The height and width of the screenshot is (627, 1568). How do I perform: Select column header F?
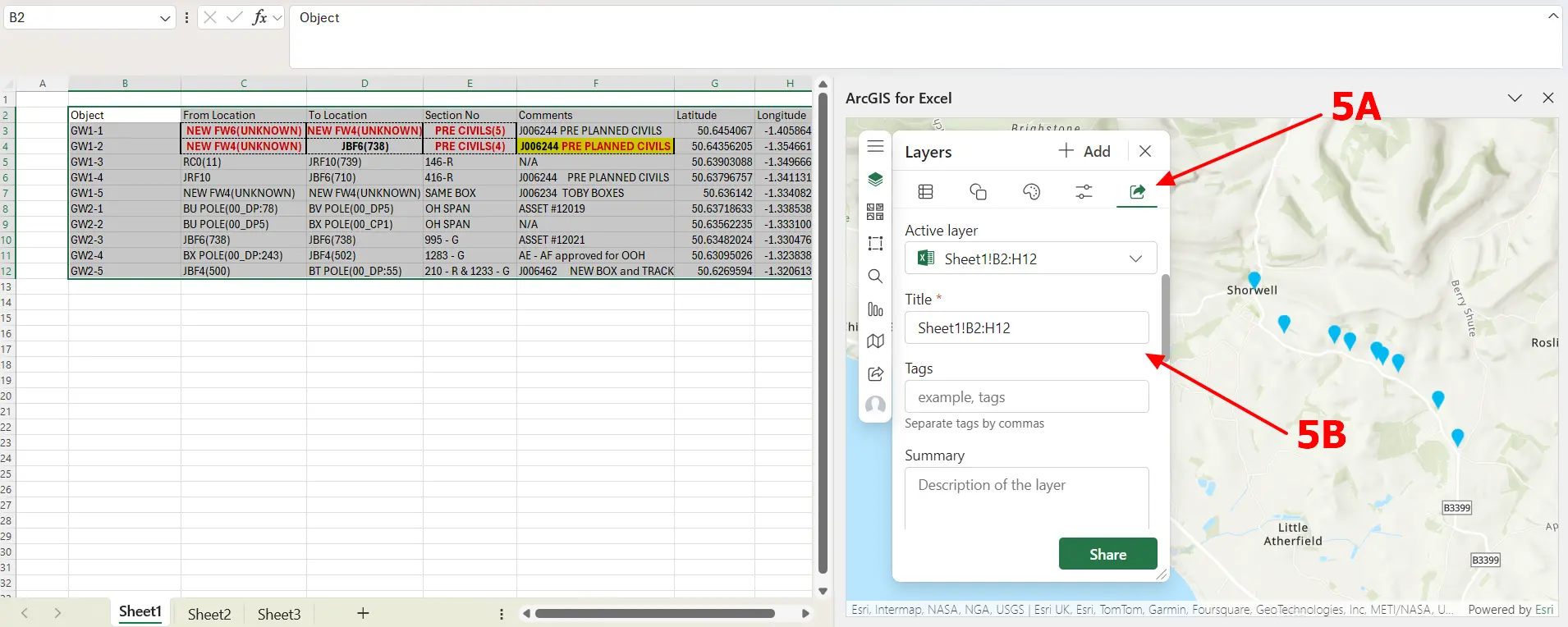(x=595, y=83)
